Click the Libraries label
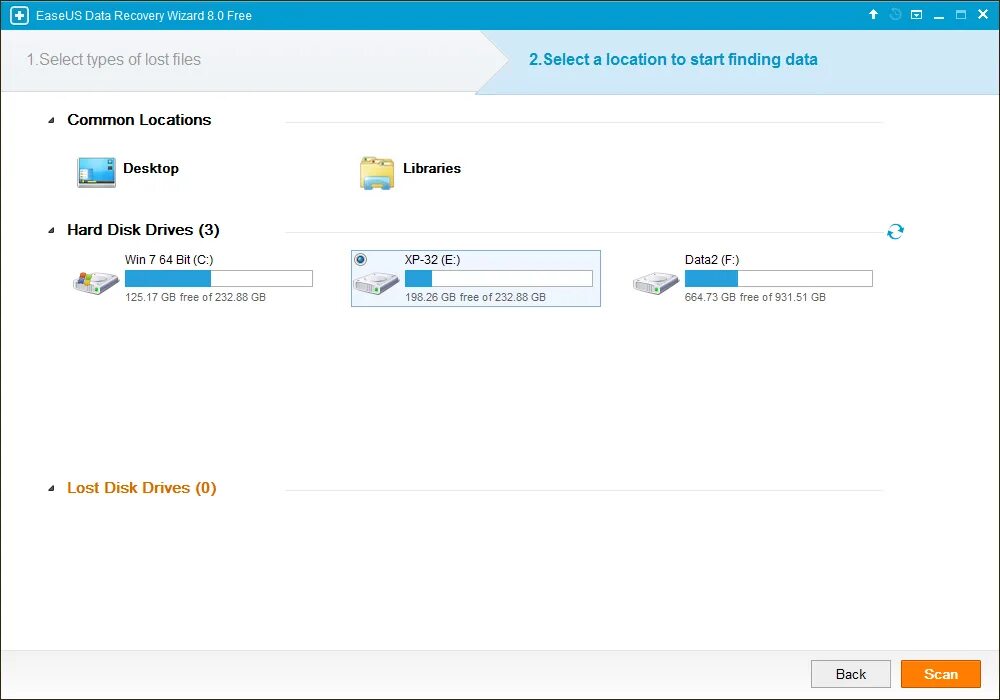Viewport: 1000px width, 700px height. pos(432,168)
